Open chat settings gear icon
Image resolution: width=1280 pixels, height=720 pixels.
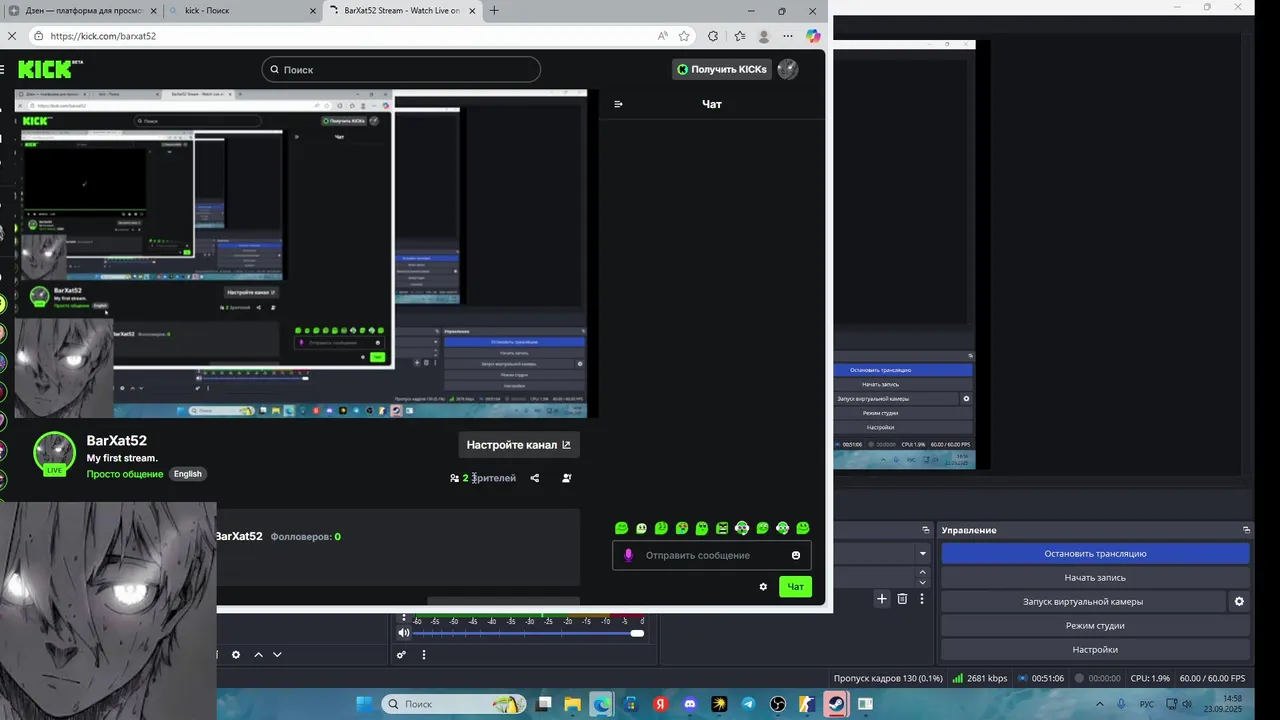[x=763, y=587]
